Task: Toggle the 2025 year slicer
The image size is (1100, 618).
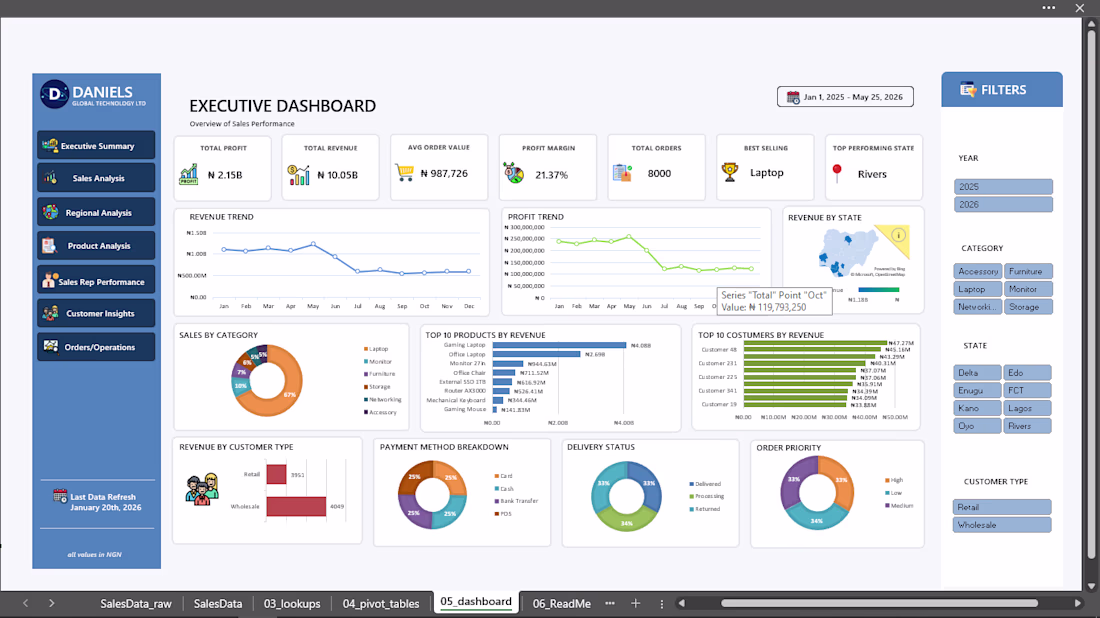Action: click(x=1003, y=187)
